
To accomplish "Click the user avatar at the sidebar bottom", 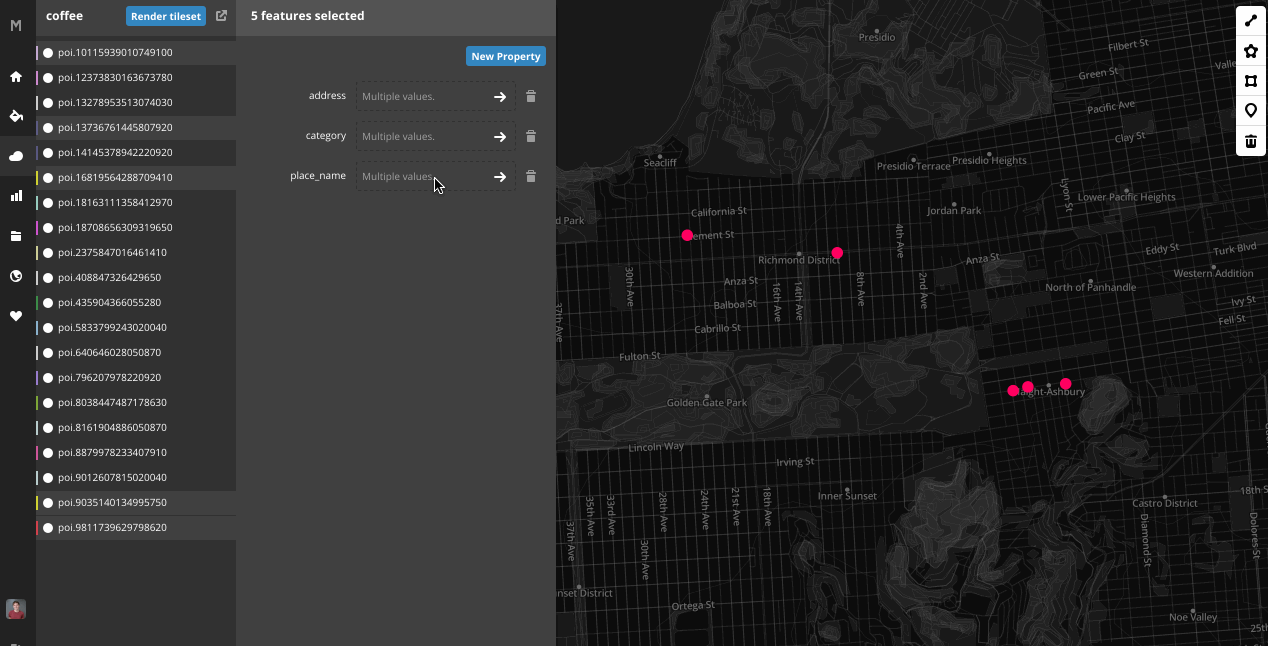I will 15,608.
